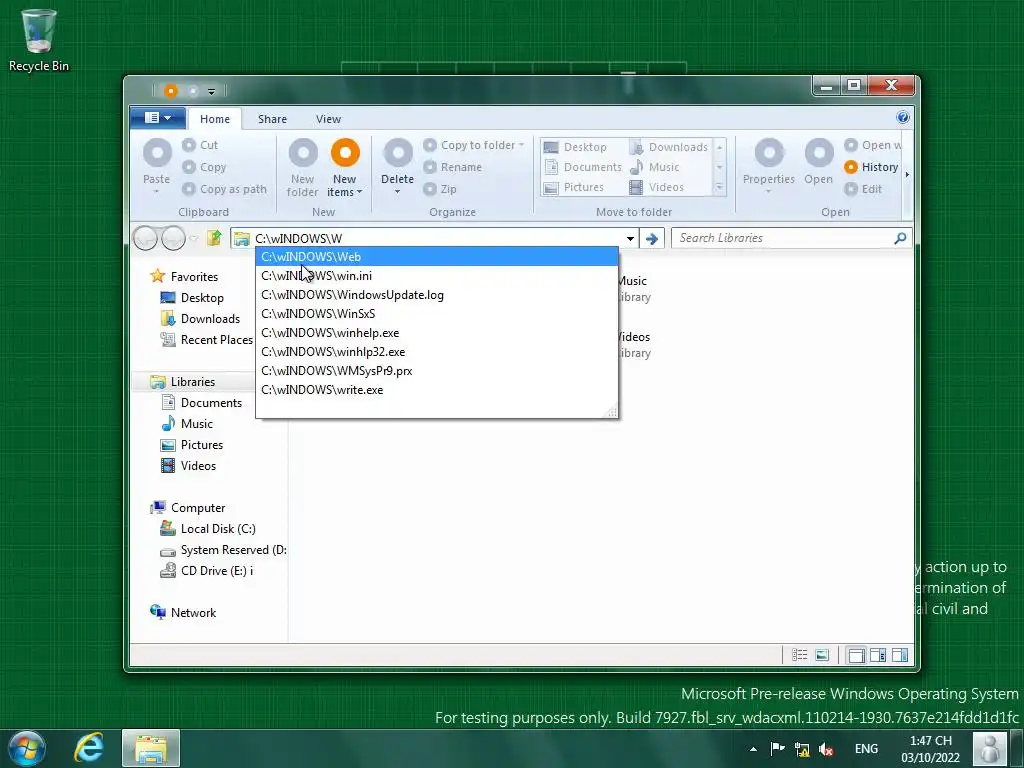Move to Downloads in ribbon gallery

(669, 147)
